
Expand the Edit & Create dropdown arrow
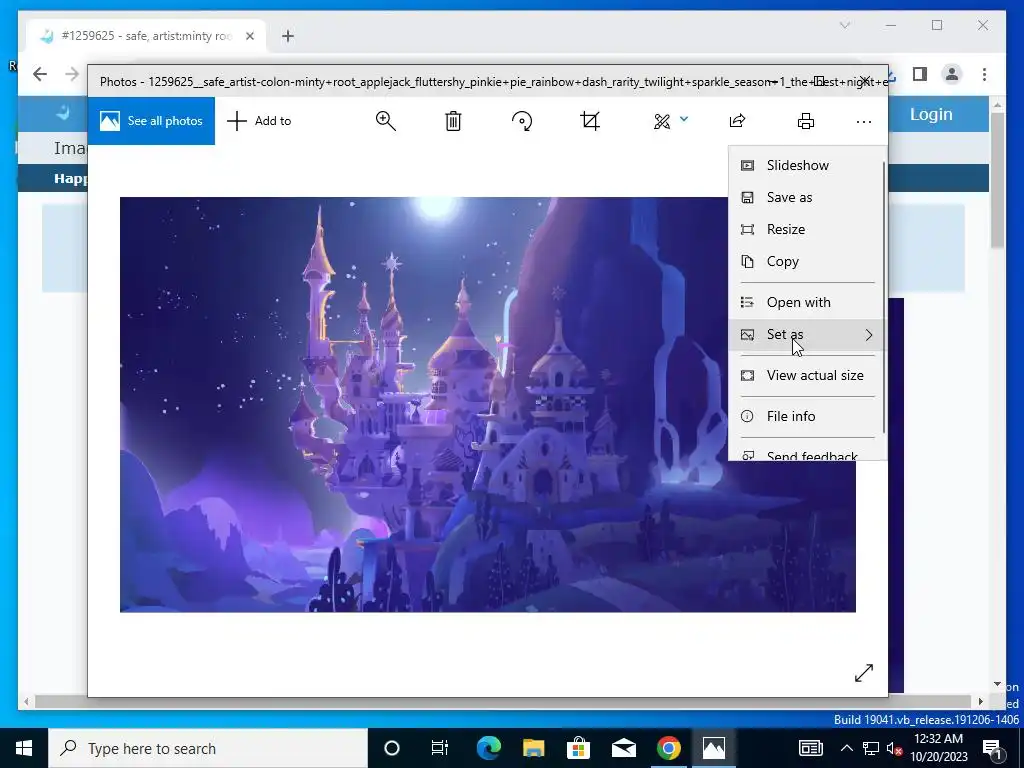(684, 119)
